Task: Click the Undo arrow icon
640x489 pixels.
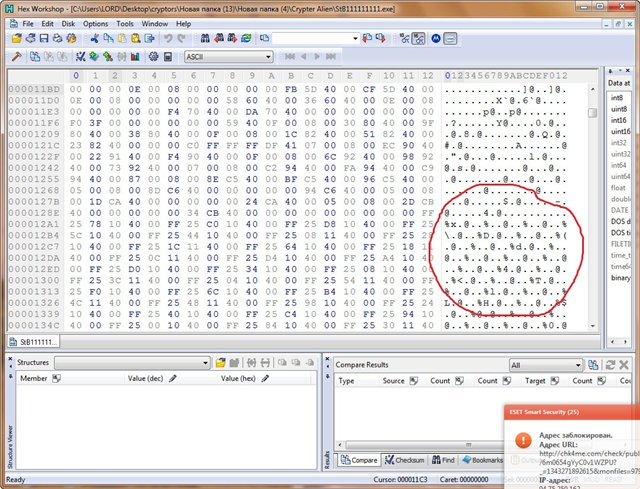Action: [x=168, y=38]
